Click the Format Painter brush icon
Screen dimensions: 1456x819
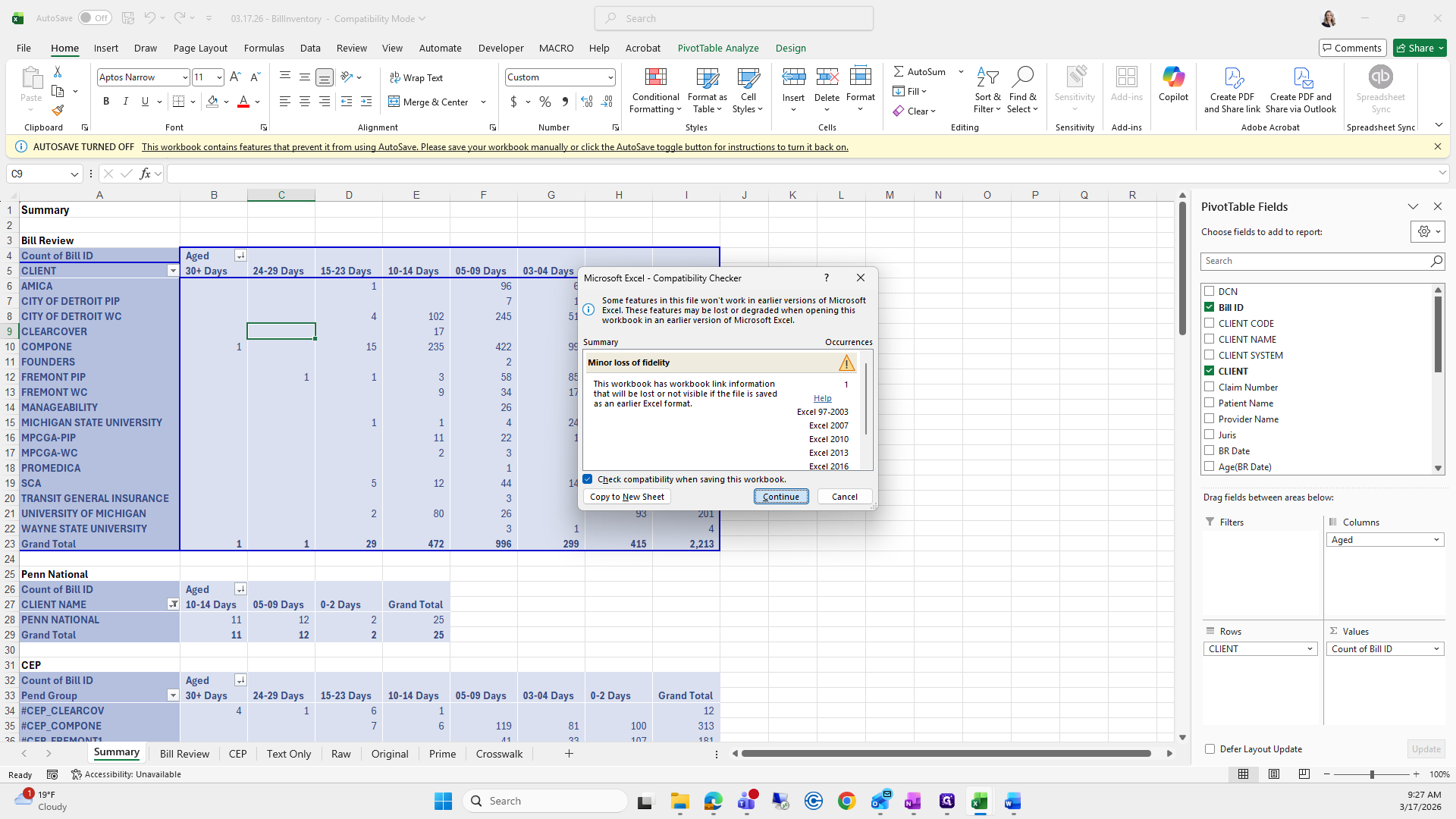point(58,111)
